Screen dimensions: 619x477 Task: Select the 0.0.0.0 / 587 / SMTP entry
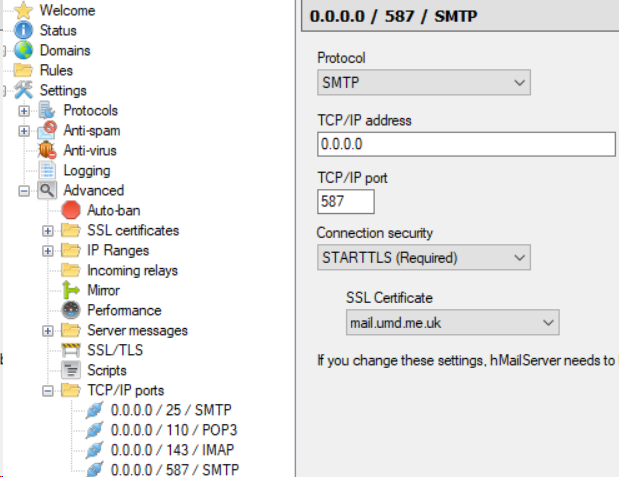tap(175, 469)
